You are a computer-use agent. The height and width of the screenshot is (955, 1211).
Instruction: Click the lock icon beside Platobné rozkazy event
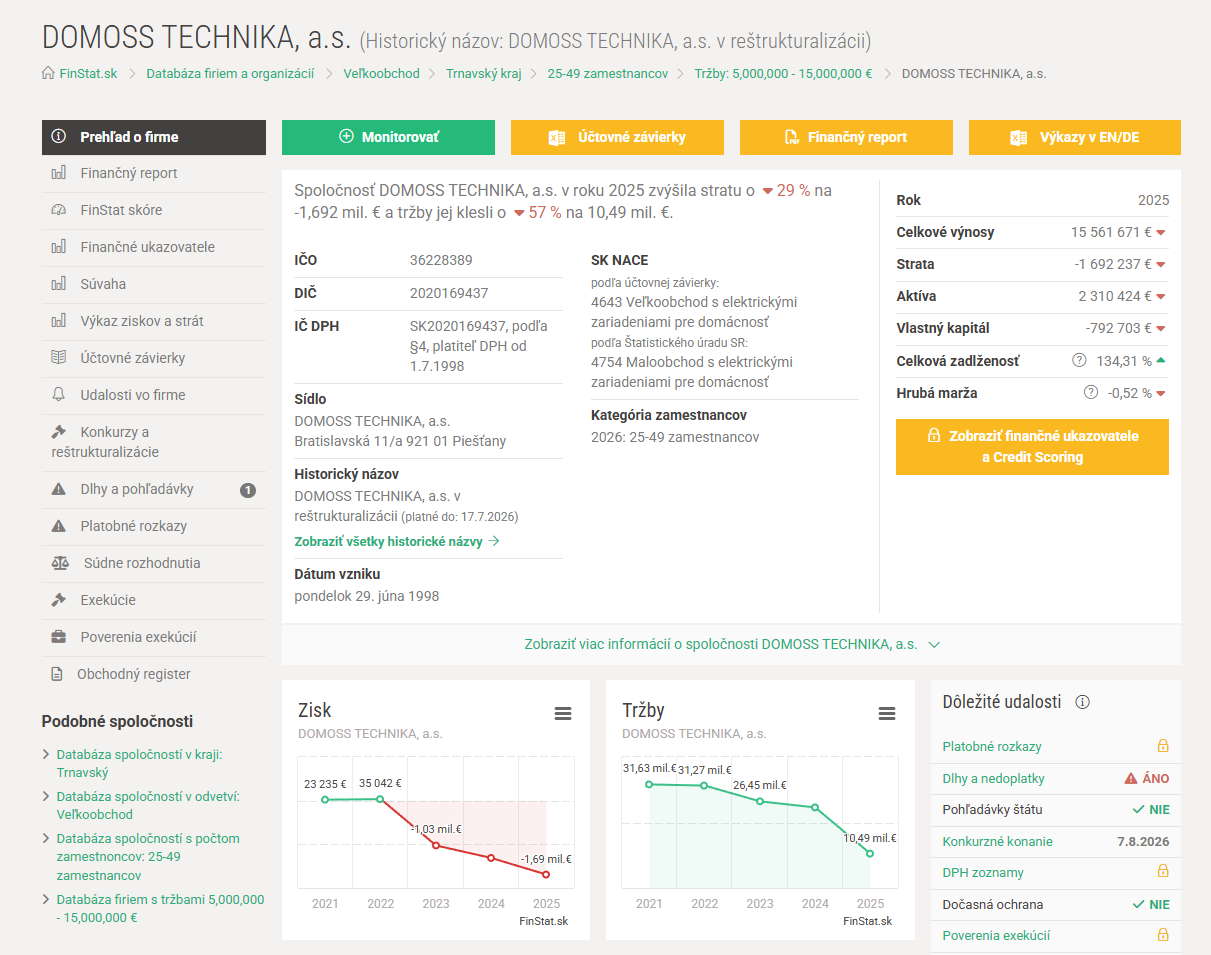[1163, 746]
